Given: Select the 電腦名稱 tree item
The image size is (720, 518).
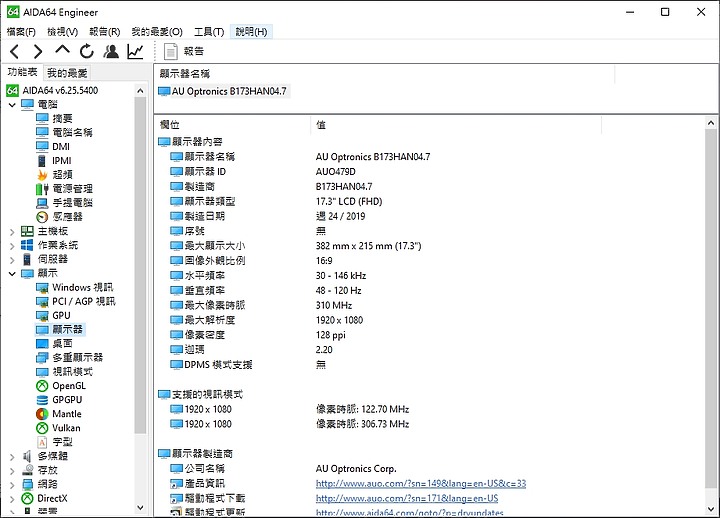Looking at the screenshot, I should click(x=64, y=132).
